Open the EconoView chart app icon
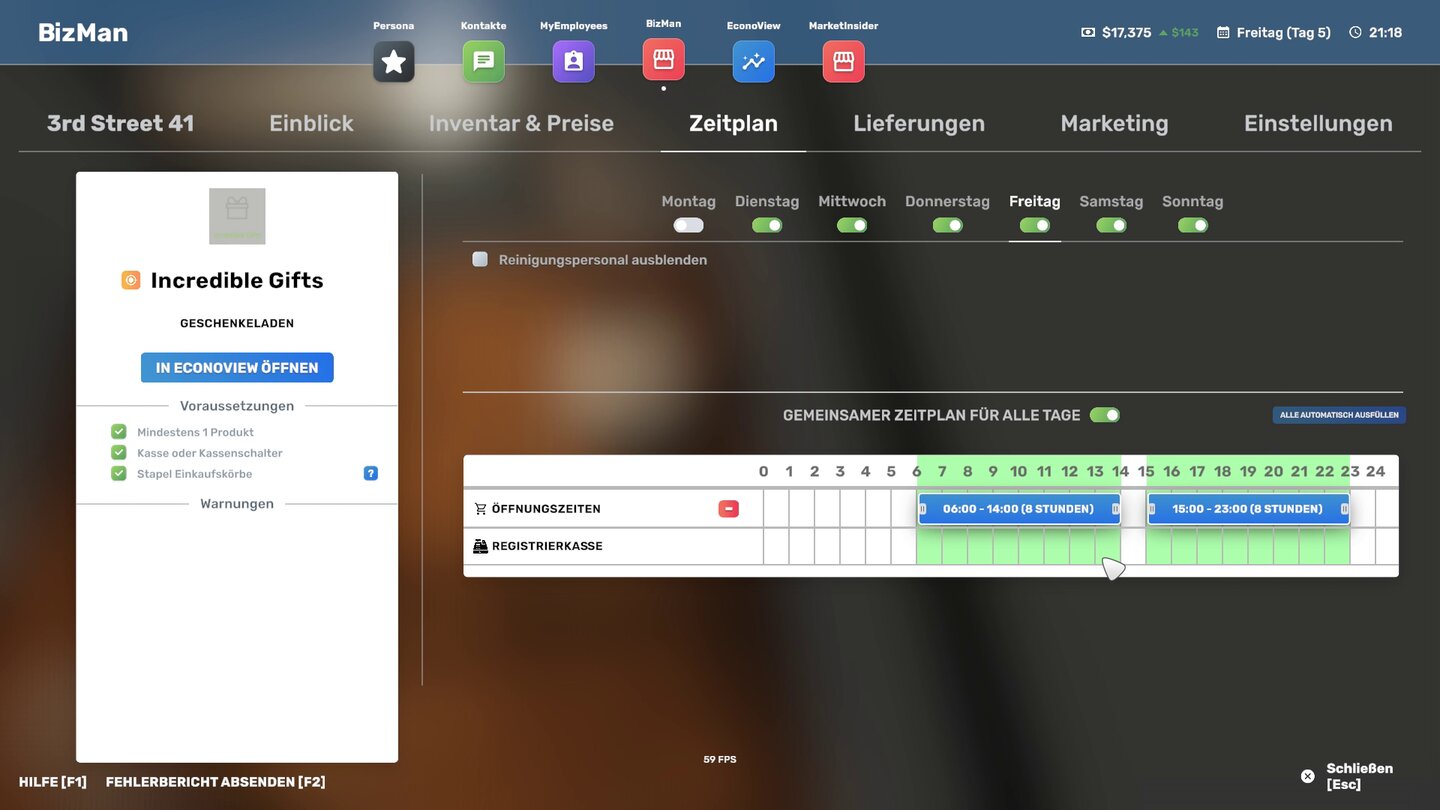Image resolution: width=1440 pixels, height=810 pixels. (x=753, y=62)
